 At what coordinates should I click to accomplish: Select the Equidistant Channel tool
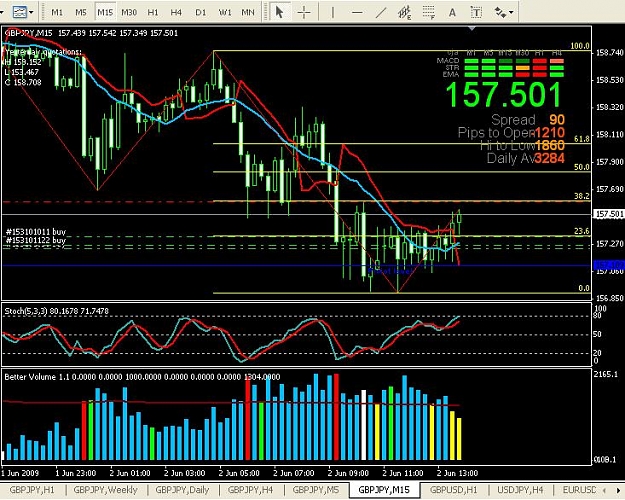click(405, 12)
